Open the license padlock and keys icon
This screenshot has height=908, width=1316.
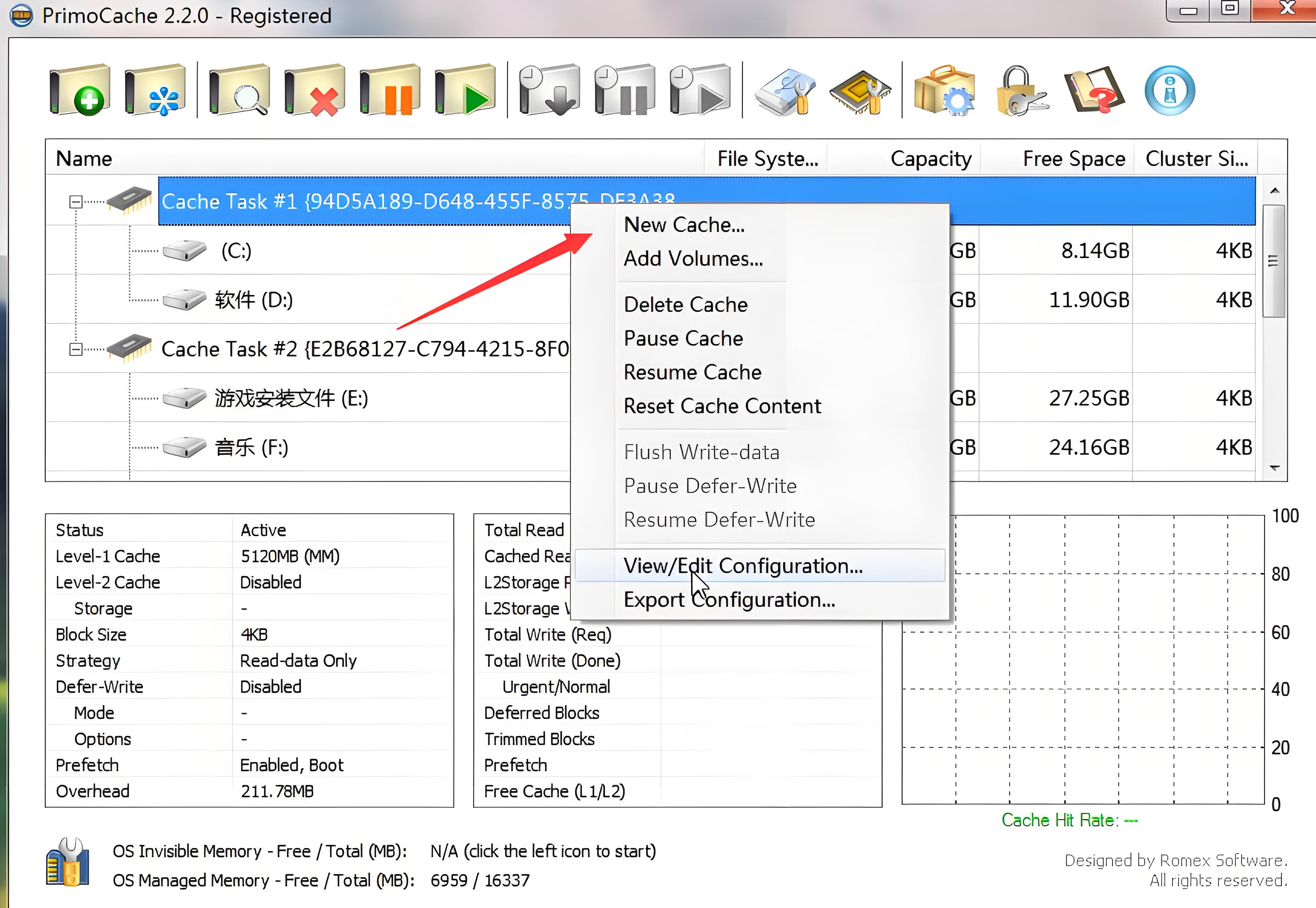click(1020, 90)
